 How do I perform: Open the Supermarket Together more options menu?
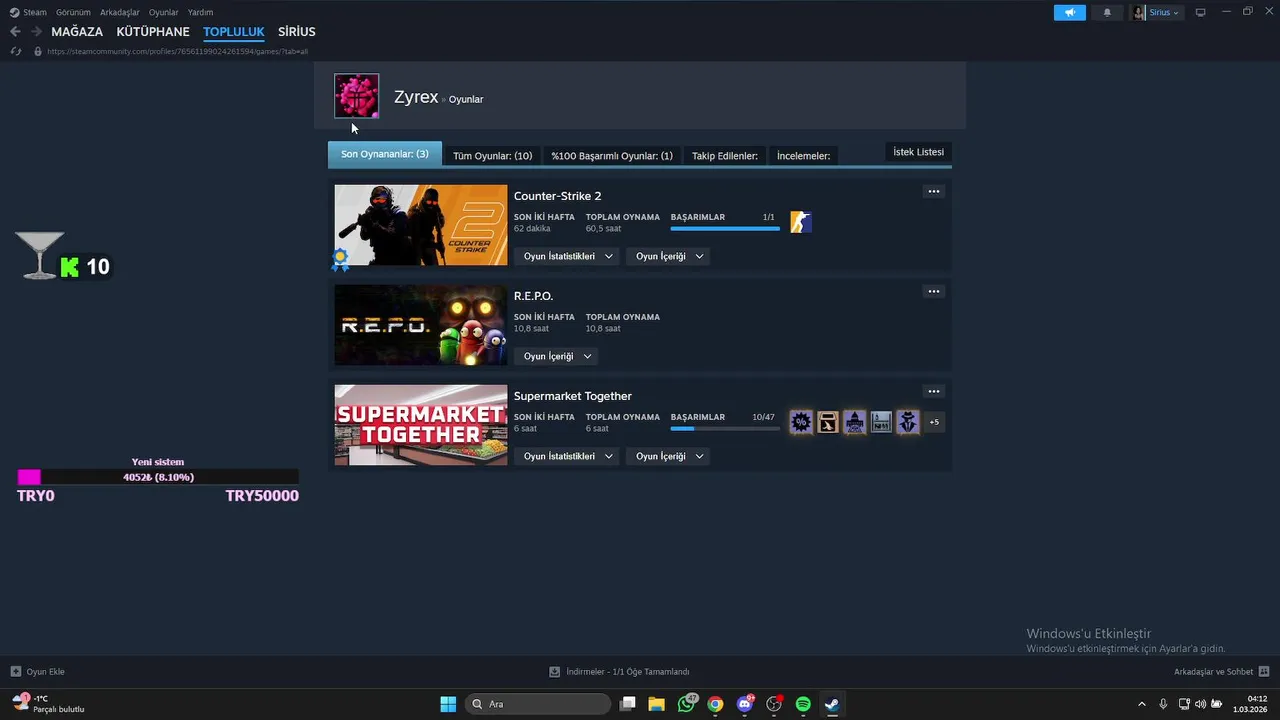[933, 391]
